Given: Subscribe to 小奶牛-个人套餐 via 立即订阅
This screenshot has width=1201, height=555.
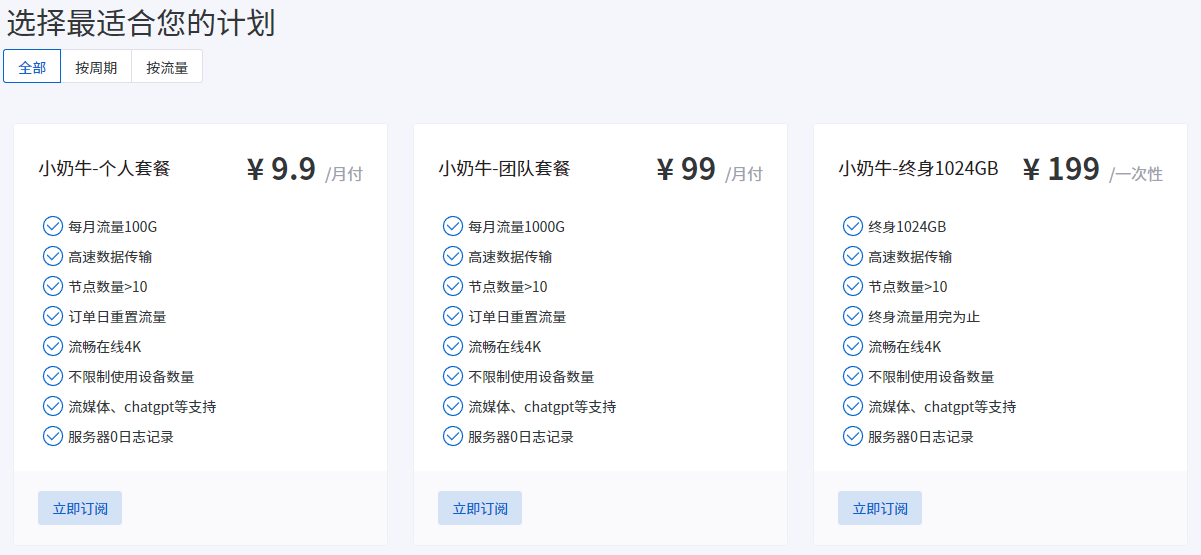Looking at the screenshot, I should pos(80,508).
